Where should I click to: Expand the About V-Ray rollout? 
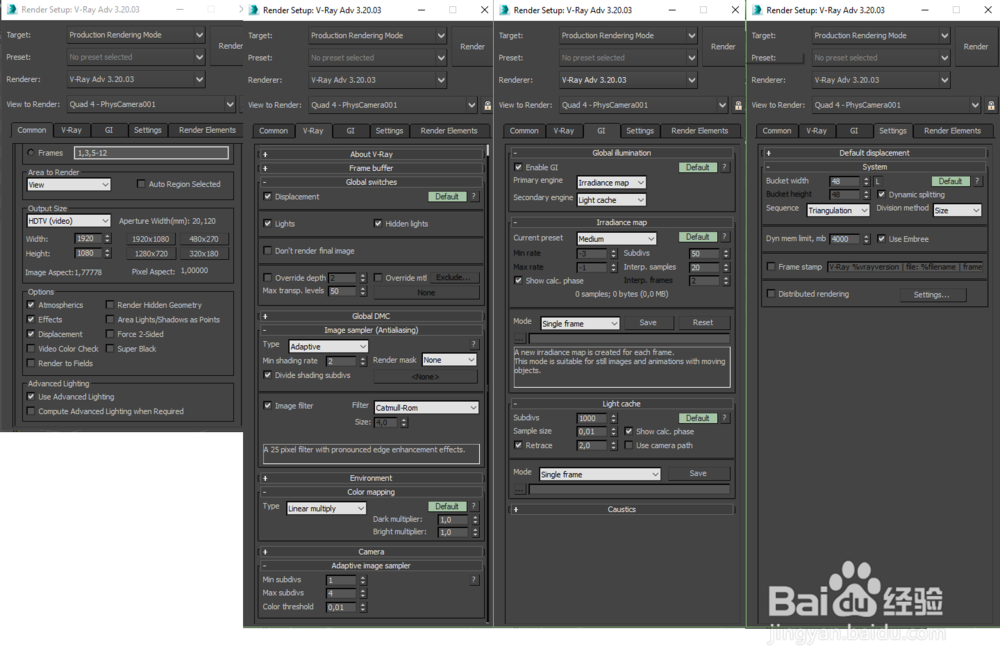tap(371, 154)
